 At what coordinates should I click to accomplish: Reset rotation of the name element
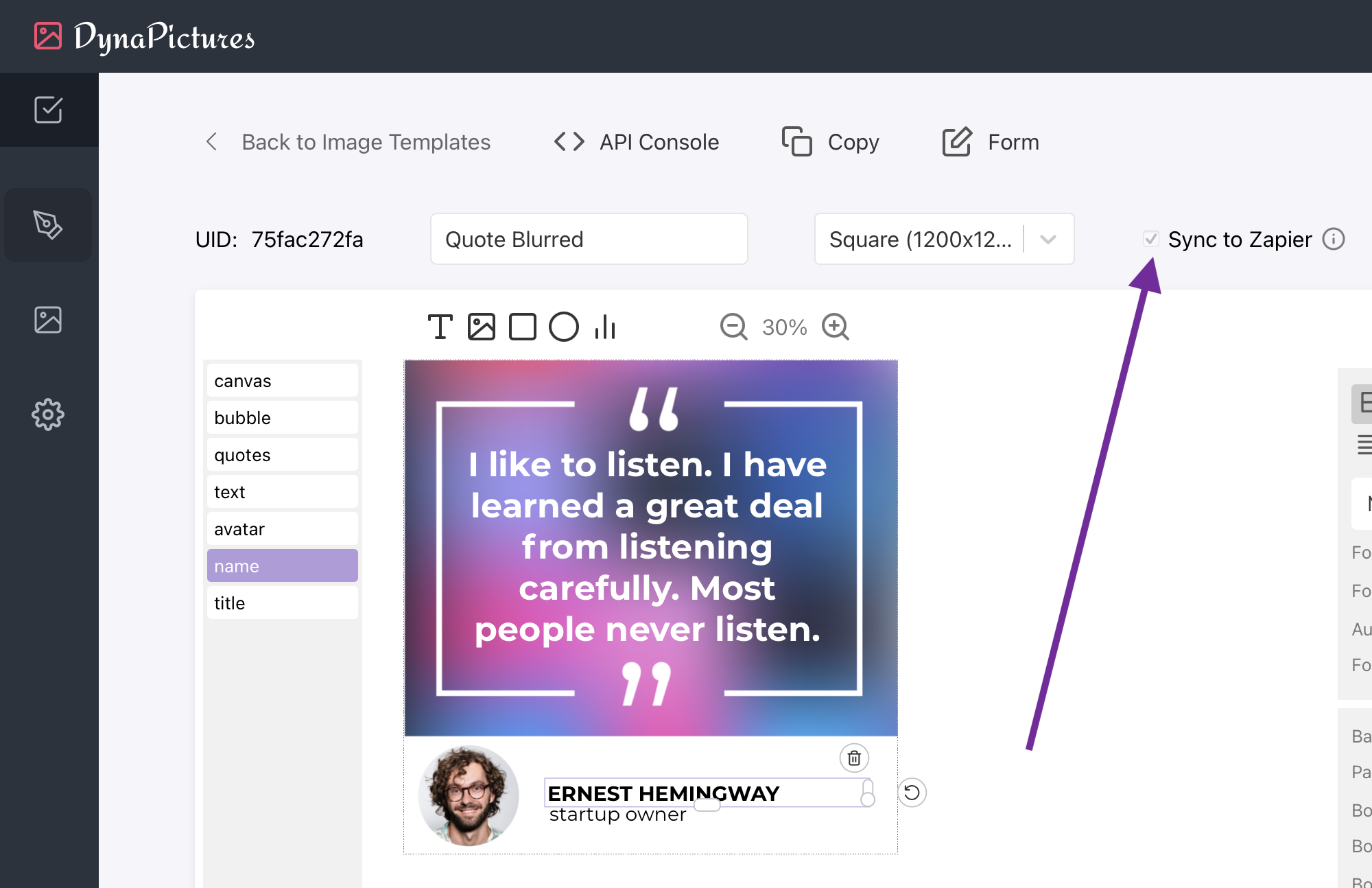click(912, 793)
